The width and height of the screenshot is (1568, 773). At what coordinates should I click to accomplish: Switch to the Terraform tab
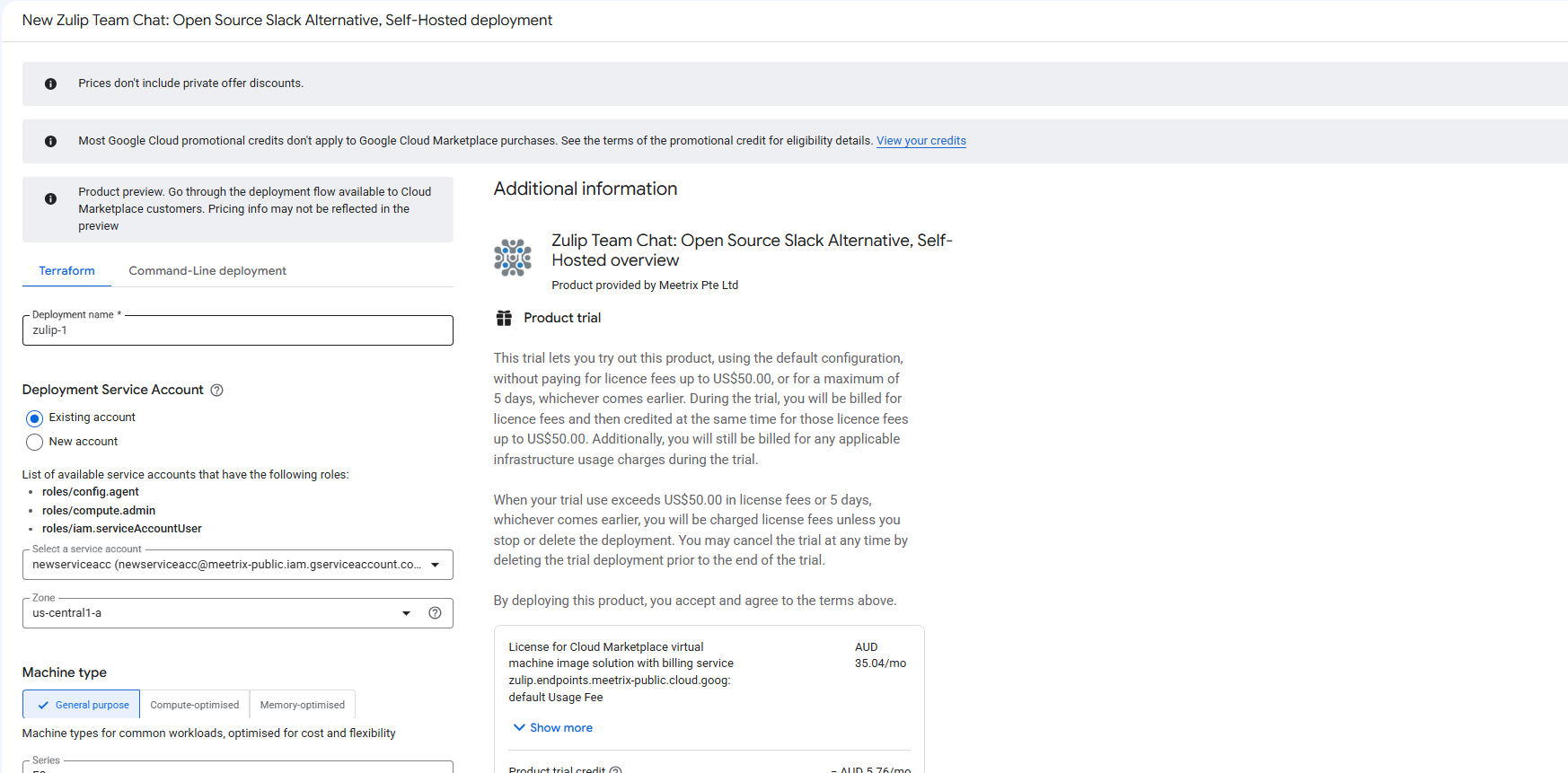tap(66, 271)
